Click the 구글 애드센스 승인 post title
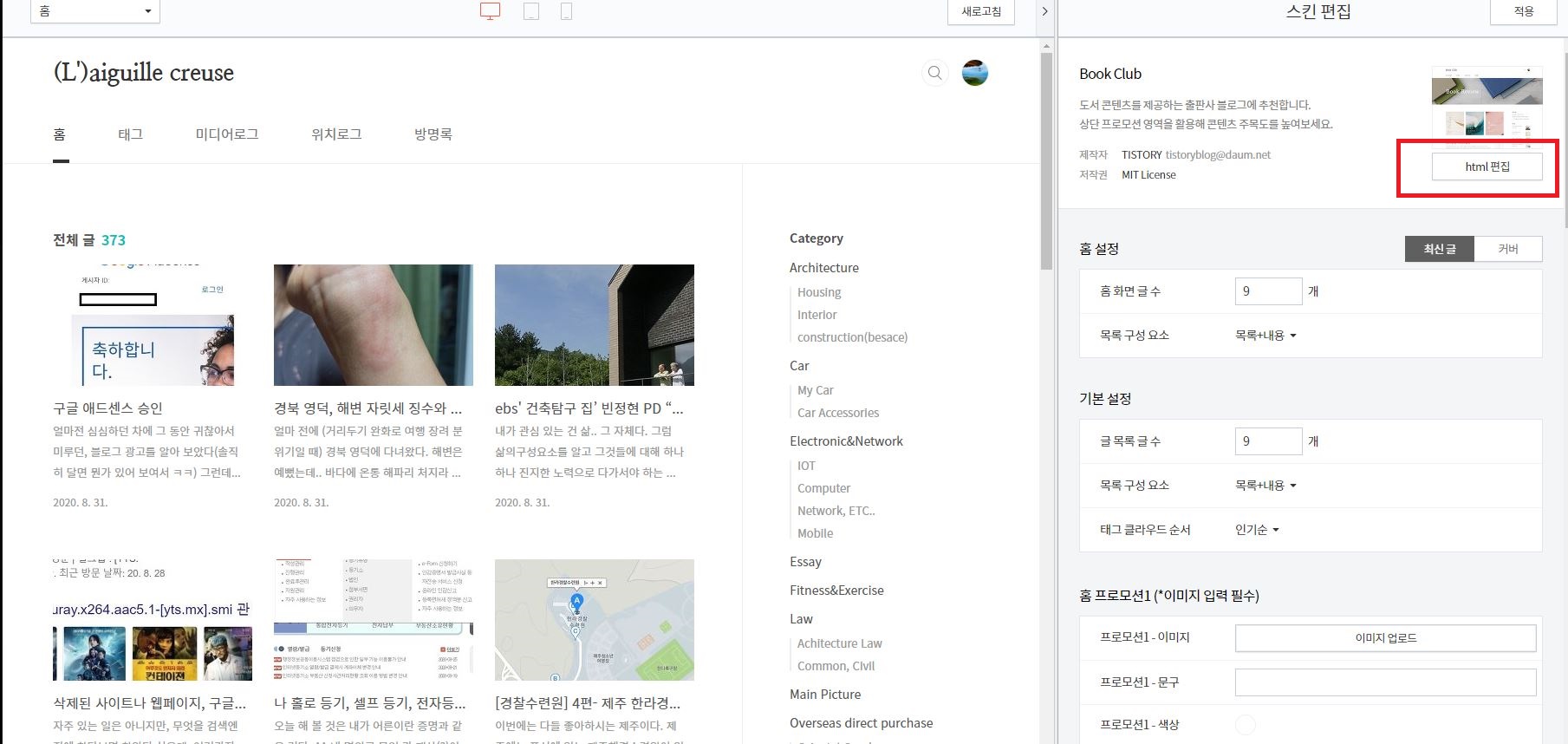1568x744 pixels. [107, 408]
